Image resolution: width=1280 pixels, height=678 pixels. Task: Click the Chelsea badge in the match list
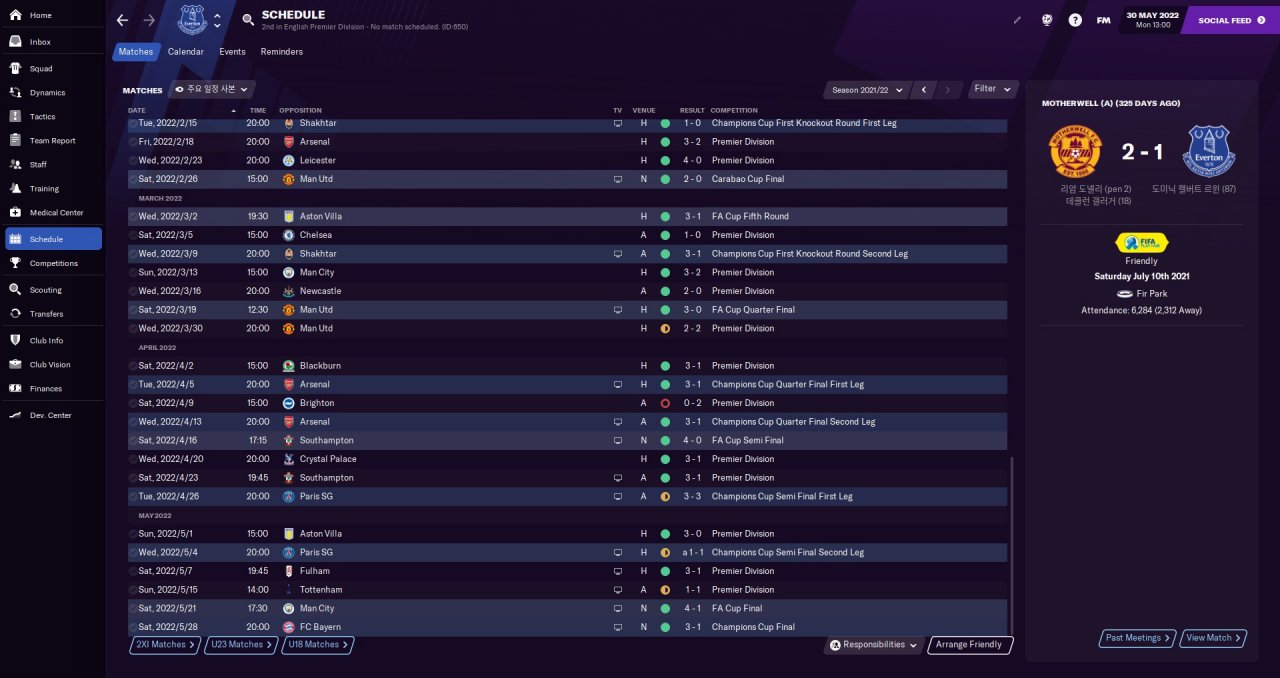(x=289, y=235)
